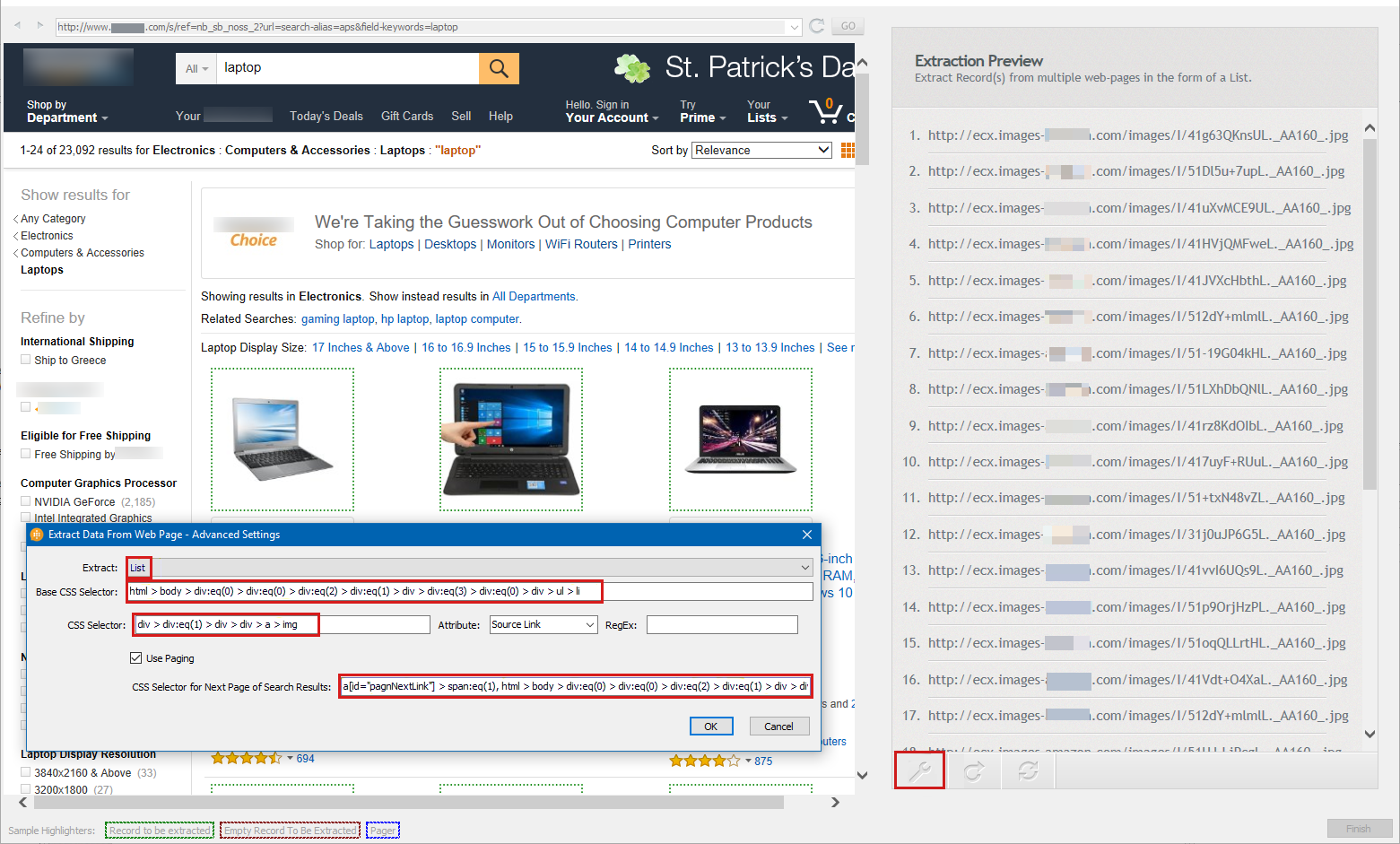Click the third laptop product thumbnail
Screen dimensions: 1400x844
coord(741,439)
